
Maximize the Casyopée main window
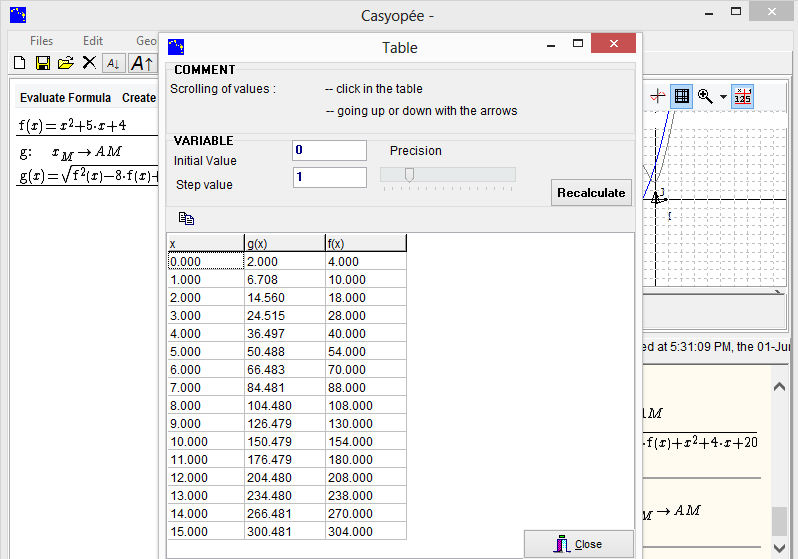(736, 11)
